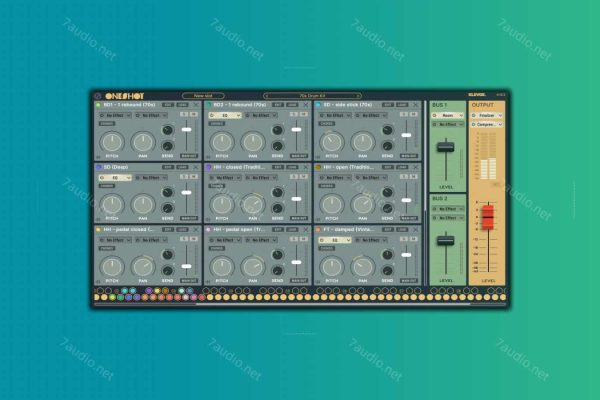The width and height of the screenshot is (600, 400).
Task: Mute the SD side stick slot
Action: point(413,114)
